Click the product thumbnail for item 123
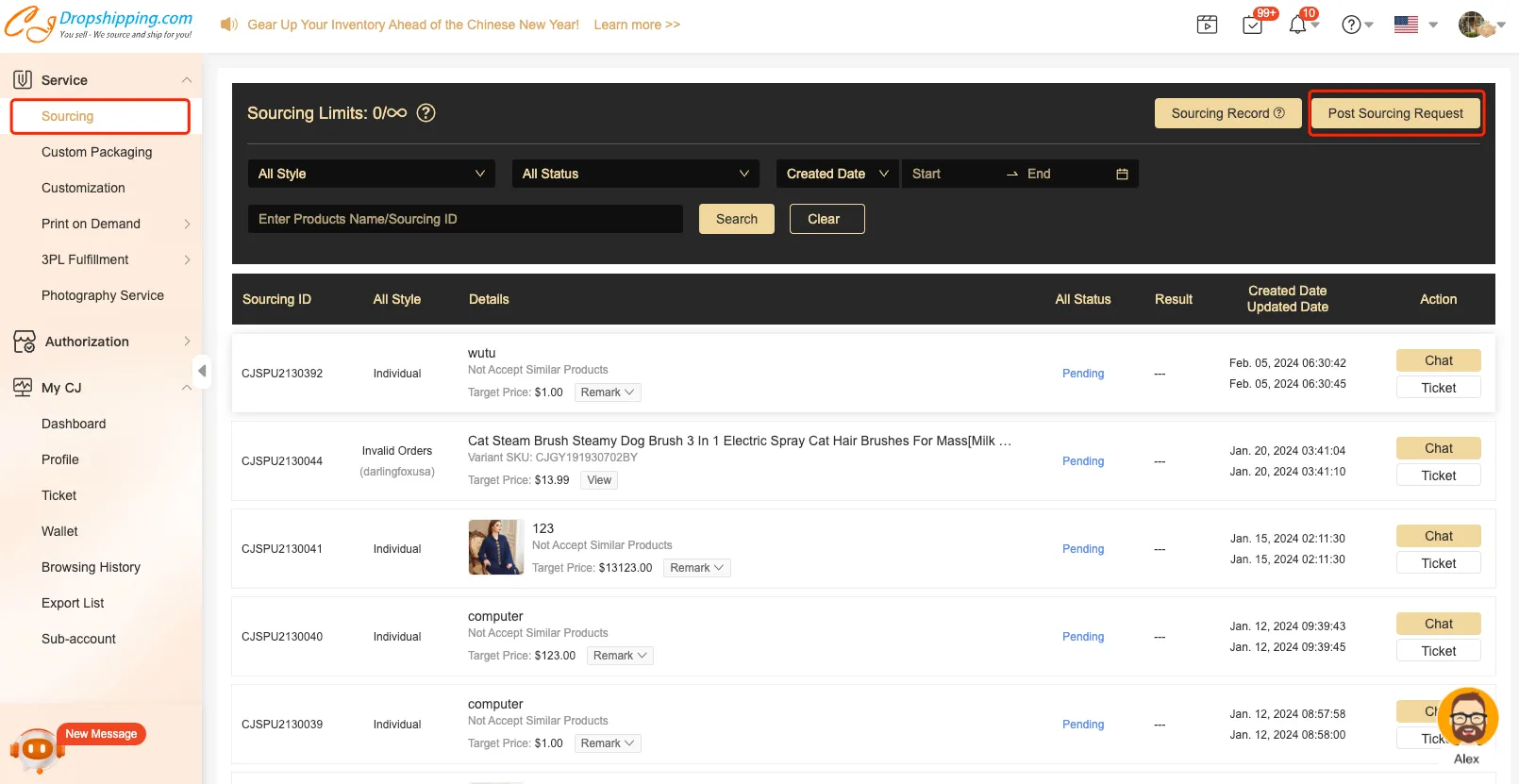1519x784 pixels. click(495, 547)
